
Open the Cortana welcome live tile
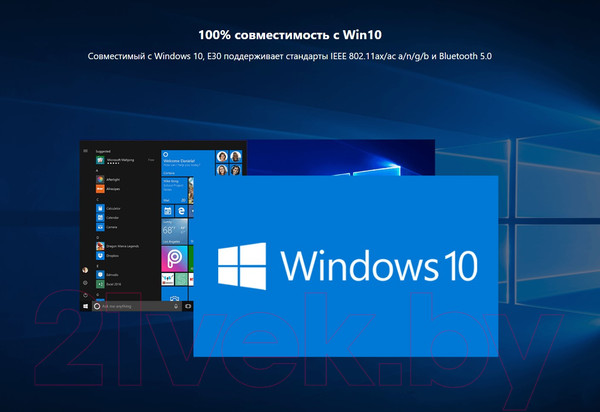tap(188, 163)
